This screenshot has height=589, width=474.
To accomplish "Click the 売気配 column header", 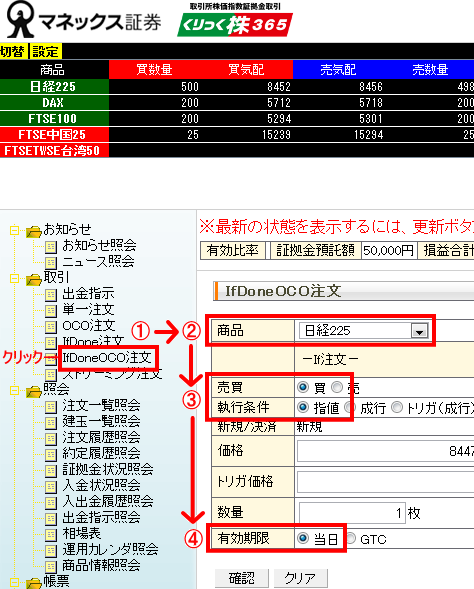I will 338,69.
